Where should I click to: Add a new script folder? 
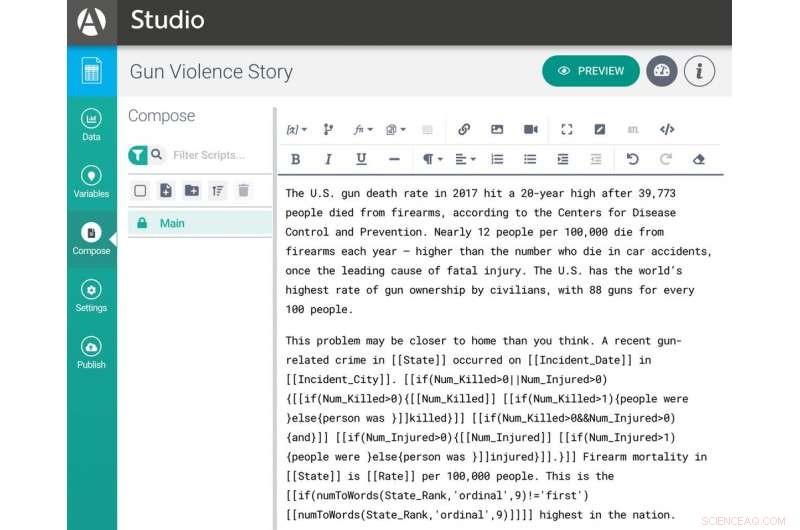pyautogui.click(x=192, y=190)
